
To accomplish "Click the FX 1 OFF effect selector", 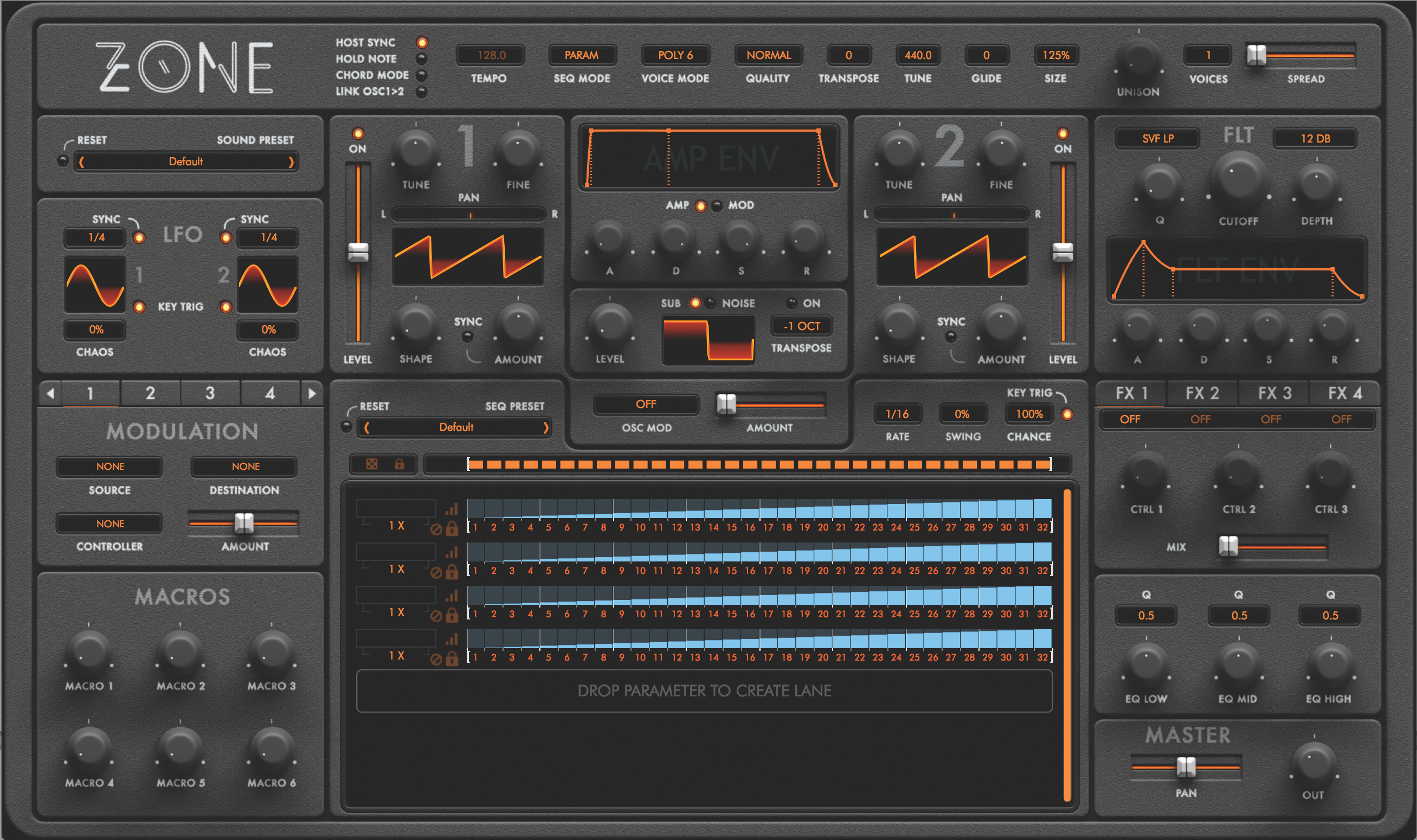I will click(1130, 419).
